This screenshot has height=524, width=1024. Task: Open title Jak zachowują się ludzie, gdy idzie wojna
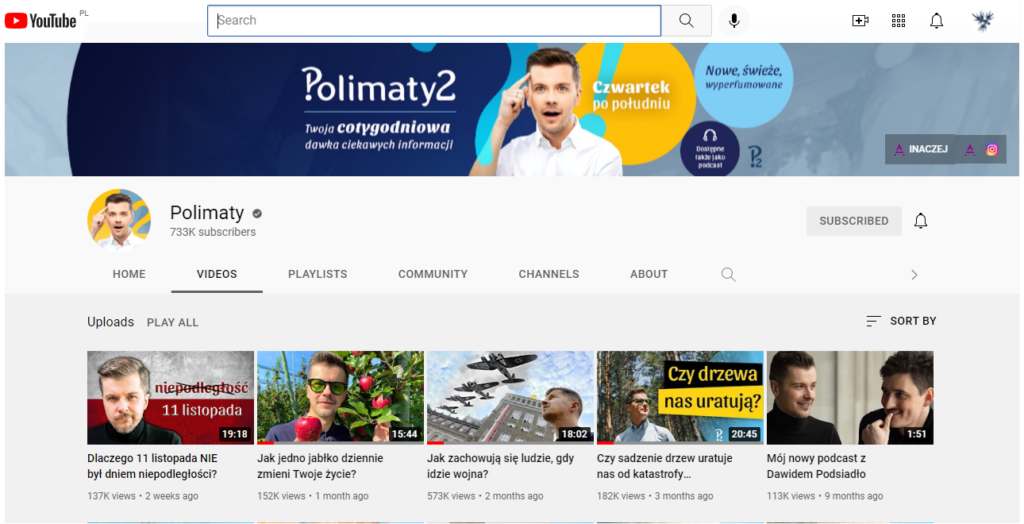[x=500, y=467]
